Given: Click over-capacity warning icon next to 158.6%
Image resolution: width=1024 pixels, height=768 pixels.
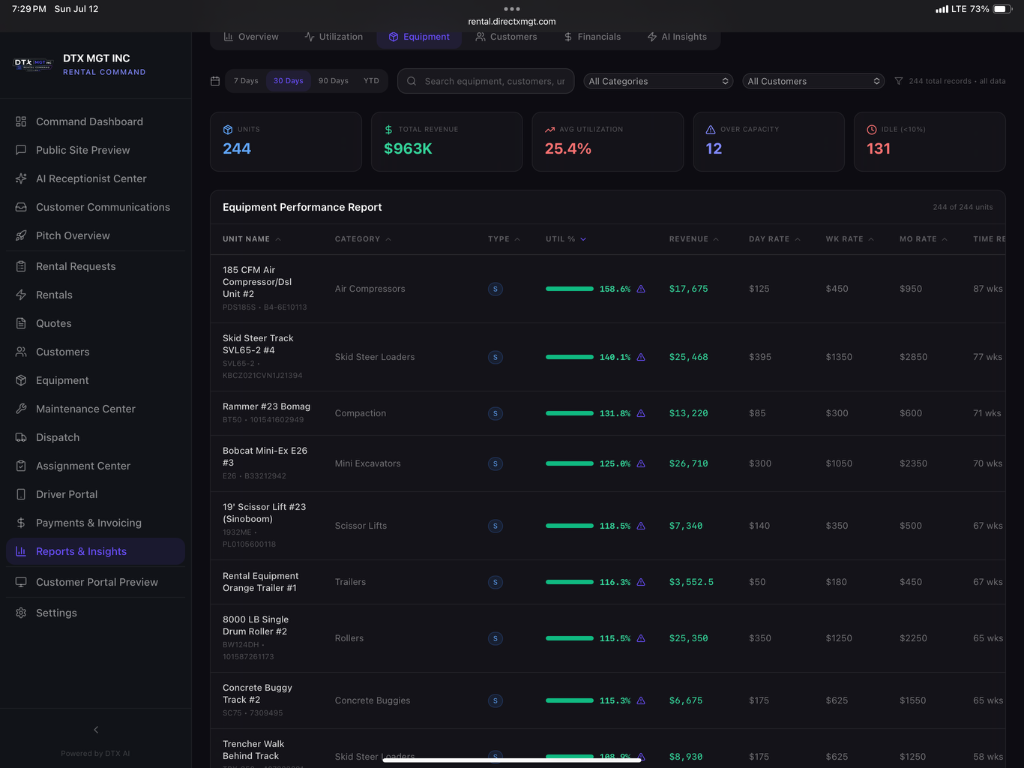Looking at the screenshot, I should pos(641,289).
